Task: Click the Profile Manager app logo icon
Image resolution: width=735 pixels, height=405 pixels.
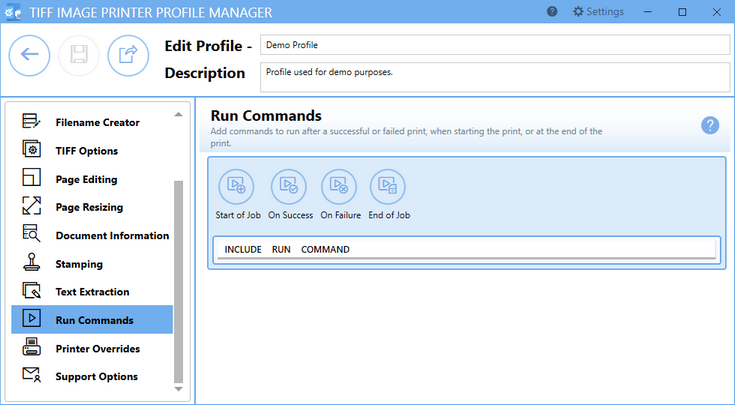Action: [x=13, y=12]
